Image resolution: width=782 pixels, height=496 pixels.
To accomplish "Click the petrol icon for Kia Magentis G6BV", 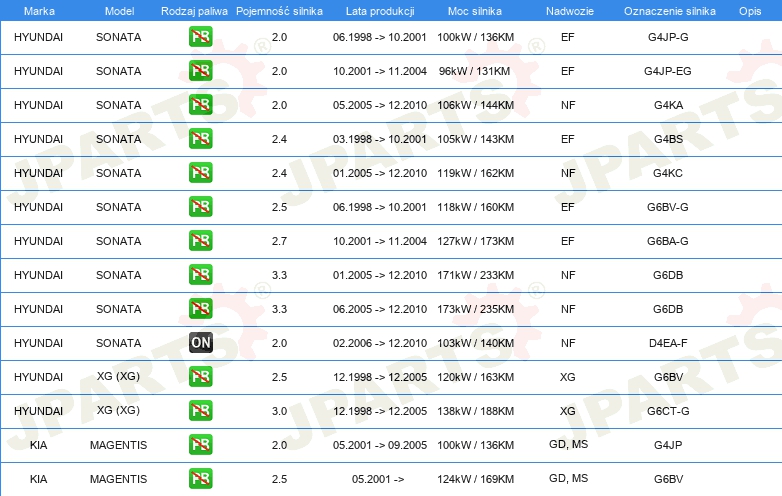I will 200,479.
